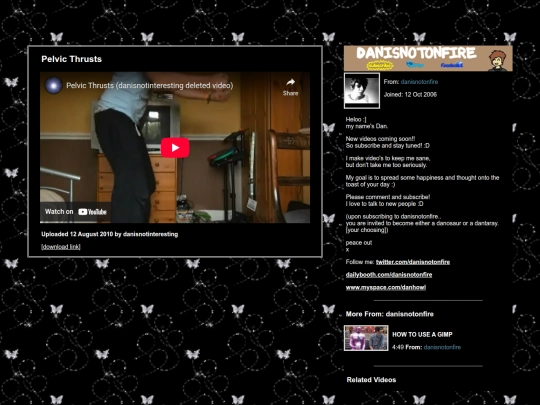Image resolution: width=540 pixels, height=405 pixels.
Task: Click the 'New videos coming soon!!' line
Action: point(380,139)
